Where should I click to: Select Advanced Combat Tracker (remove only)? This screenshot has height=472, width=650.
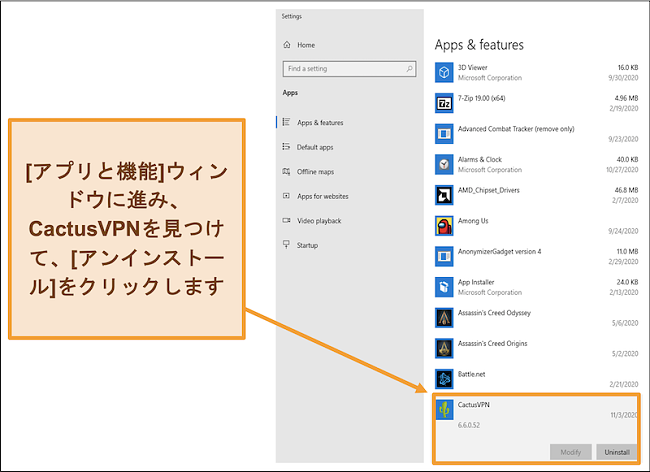(x=516, y=129)
